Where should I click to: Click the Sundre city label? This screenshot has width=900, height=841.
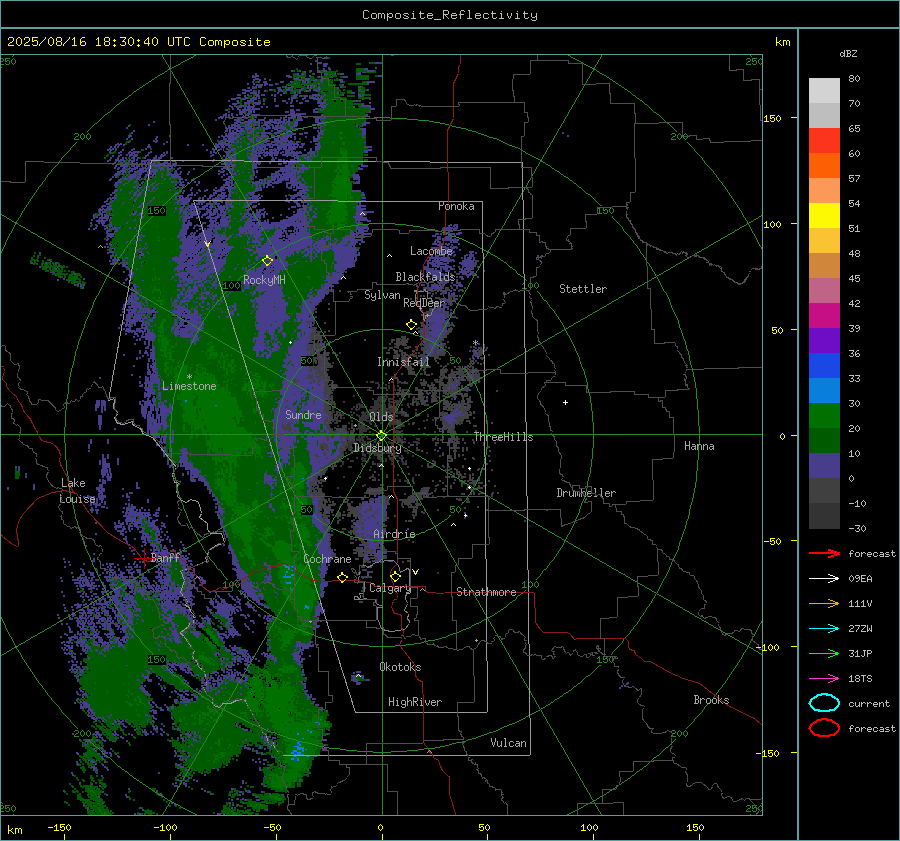pyautogui.click(x=303, y=414)
